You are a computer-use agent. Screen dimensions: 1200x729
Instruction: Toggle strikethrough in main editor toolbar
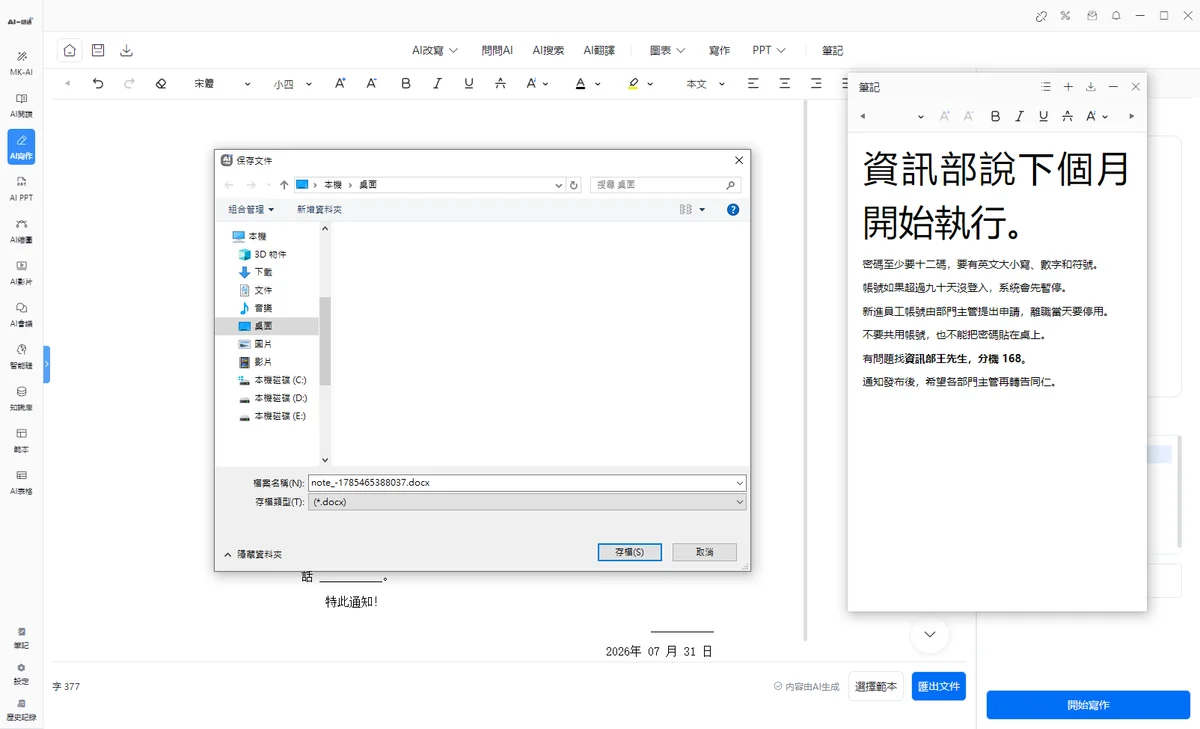click(500, 84)
